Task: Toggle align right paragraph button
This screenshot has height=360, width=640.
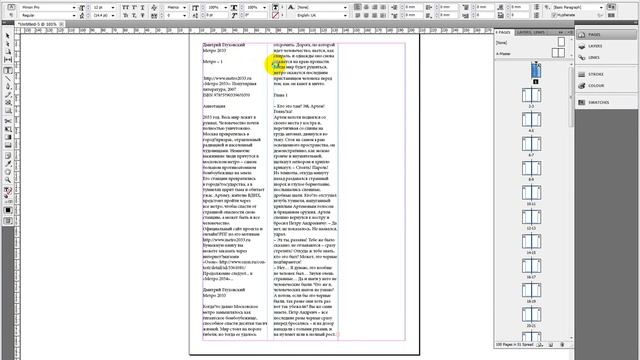Action: [375, 7]
